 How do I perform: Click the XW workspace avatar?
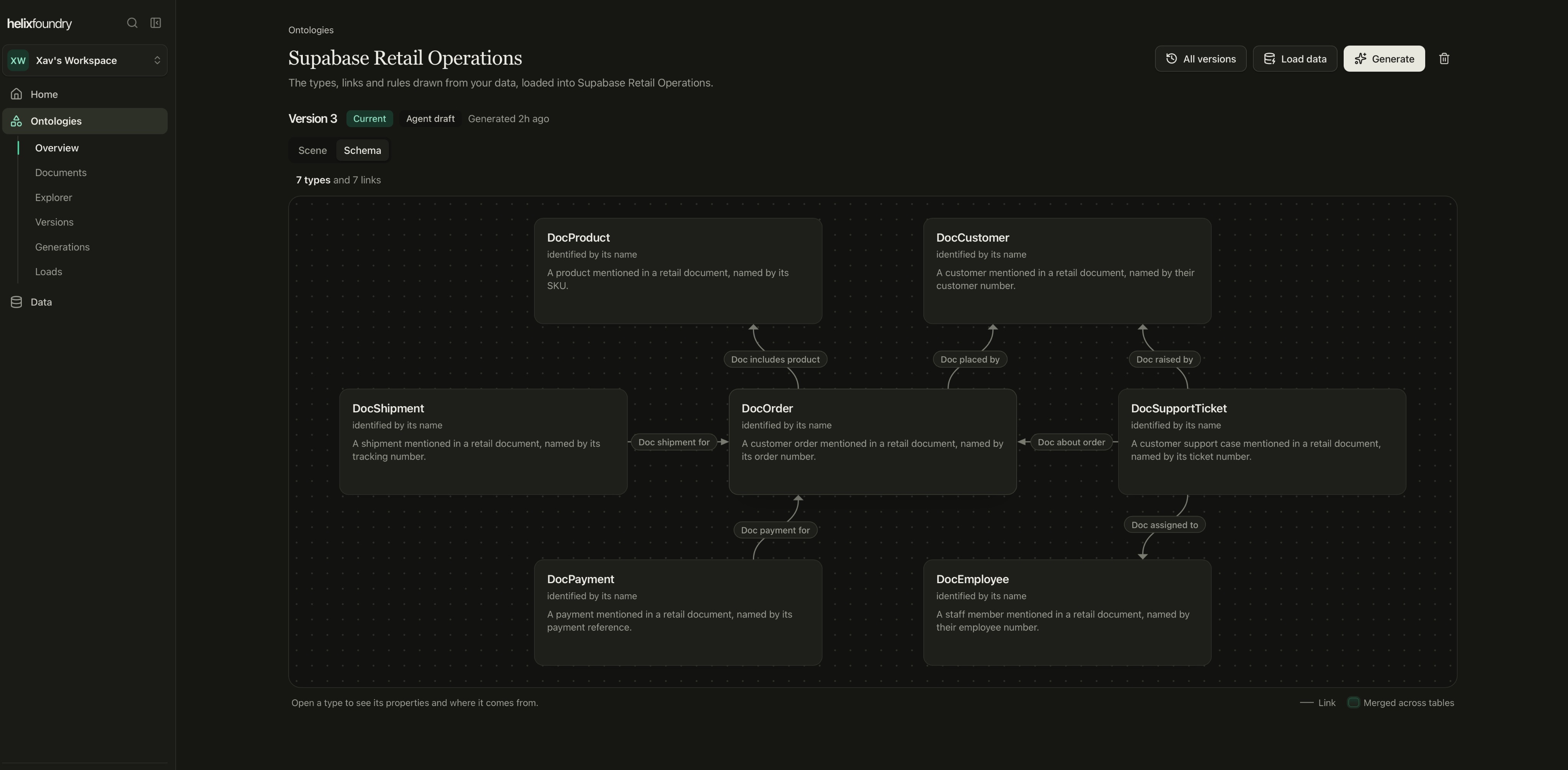pos(18,60)
